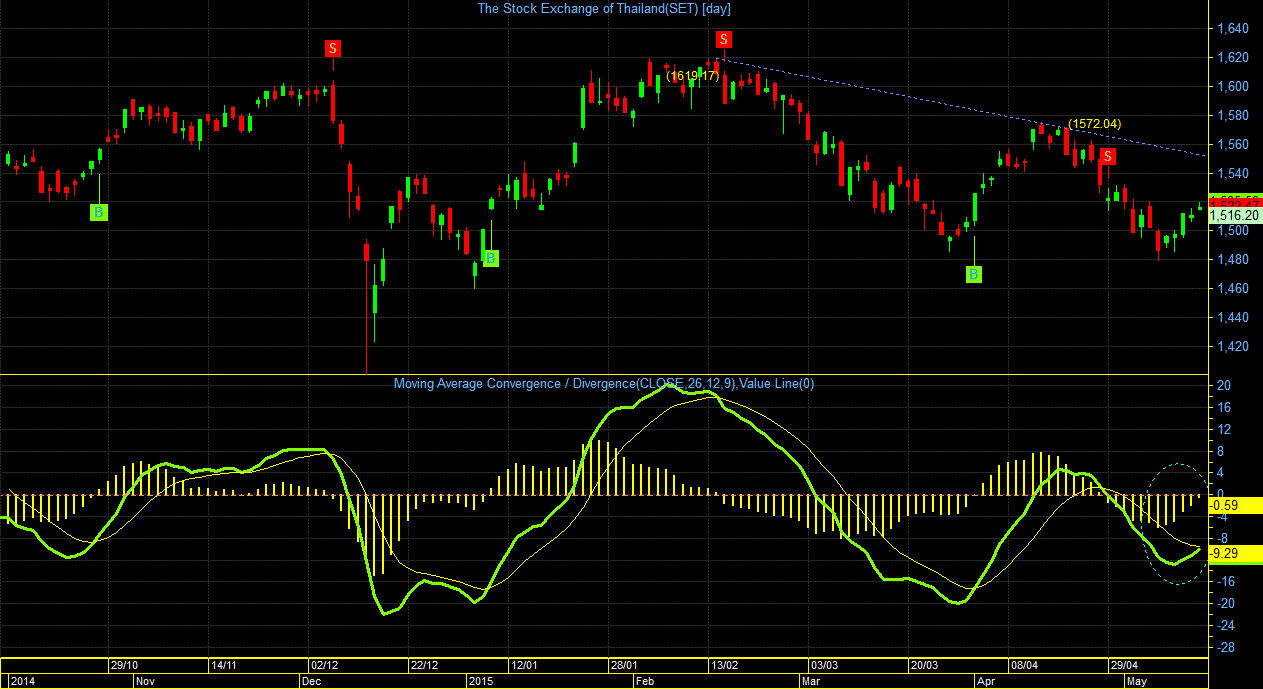Click the 28/01 date label
This screenshot has width=1263, height=689.
[x=624, y=665]
